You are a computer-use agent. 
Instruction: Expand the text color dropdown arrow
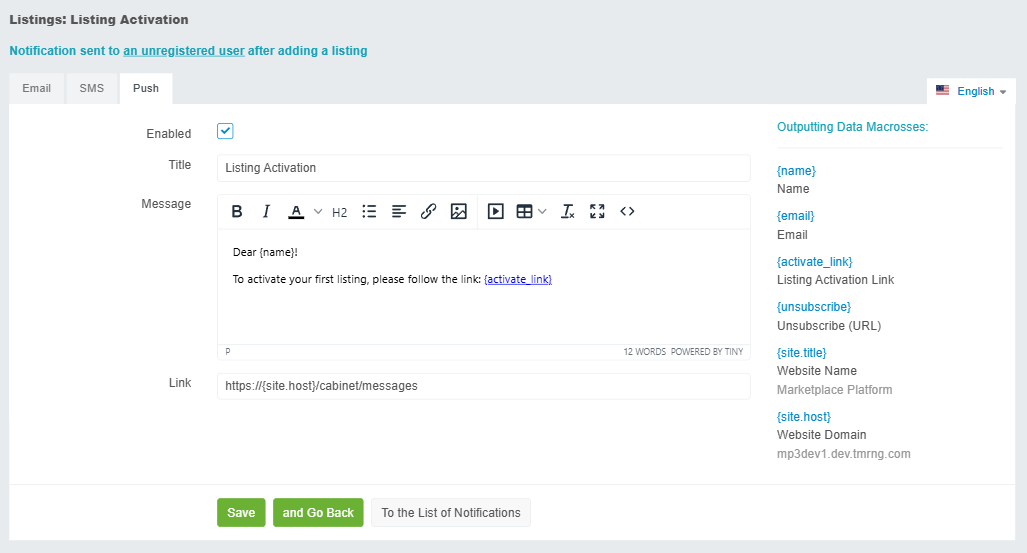(318, 211)
